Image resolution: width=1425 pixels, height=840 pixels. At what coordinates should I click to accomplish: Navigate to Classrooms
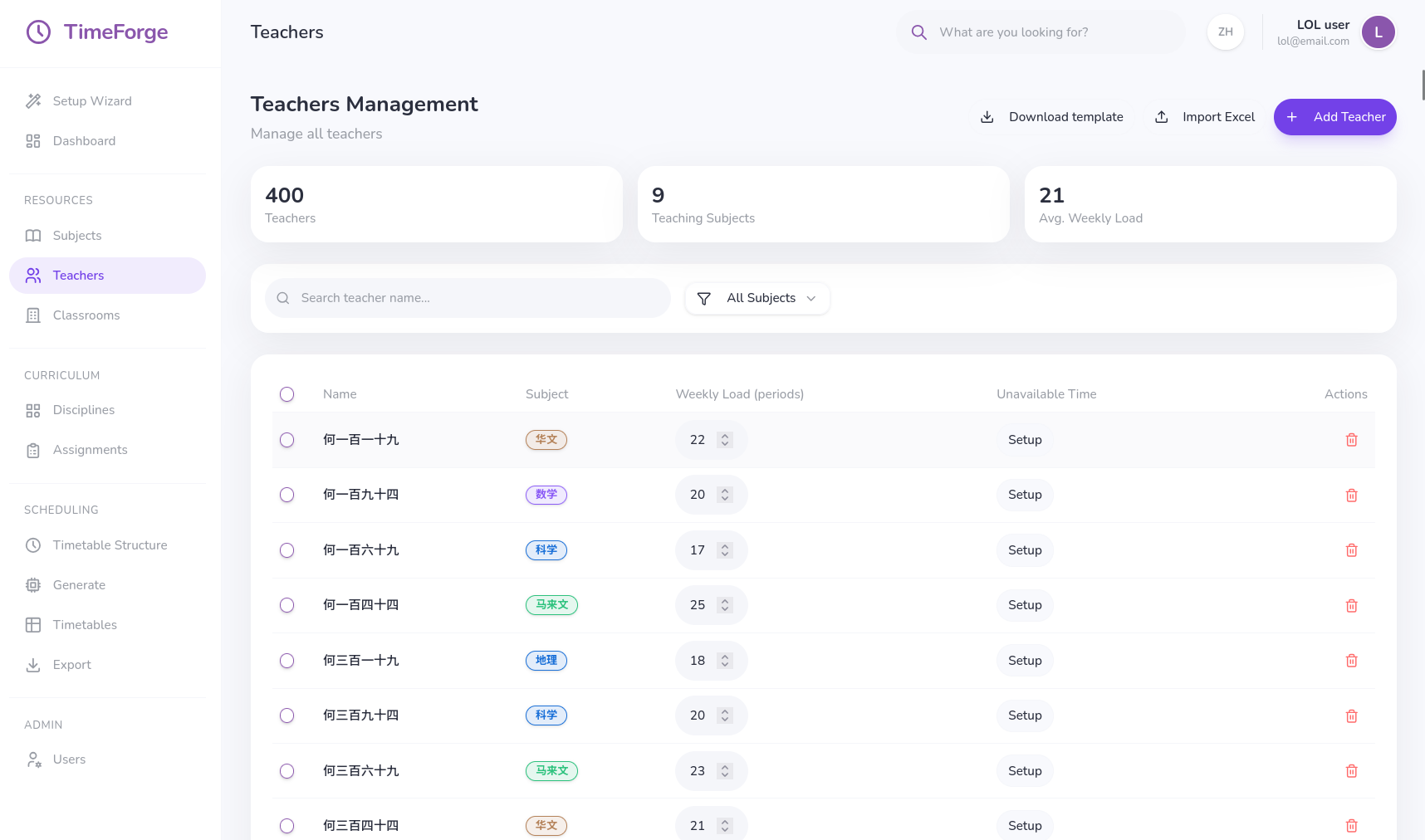point(107,315)
